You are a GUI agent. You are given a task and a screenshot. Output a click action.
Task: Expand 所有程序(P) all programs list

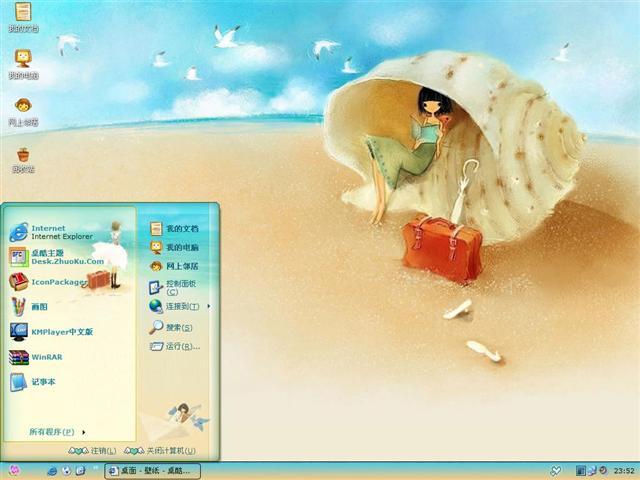[x=57, y=432]
